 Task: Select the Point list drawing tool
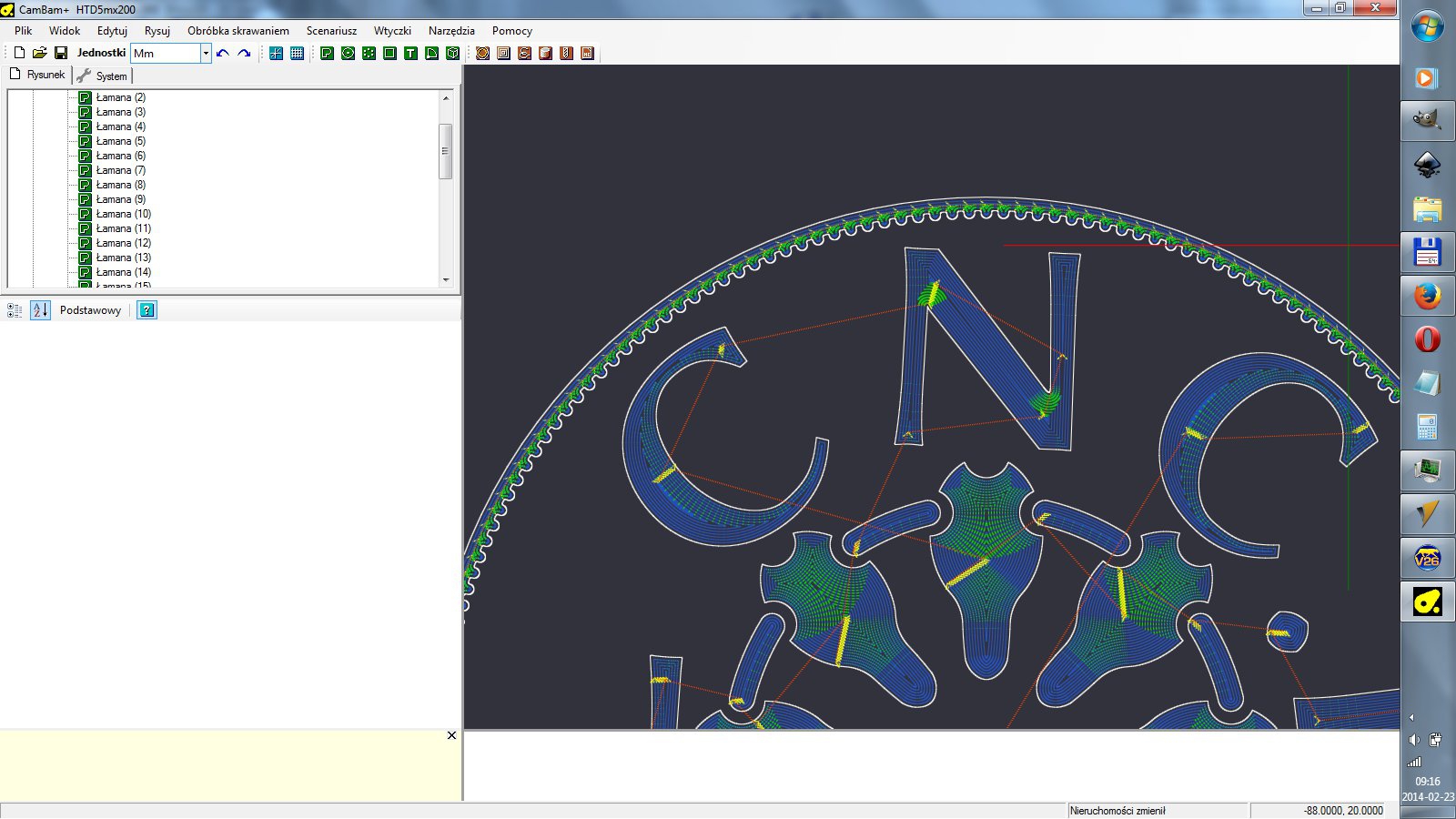369,53
